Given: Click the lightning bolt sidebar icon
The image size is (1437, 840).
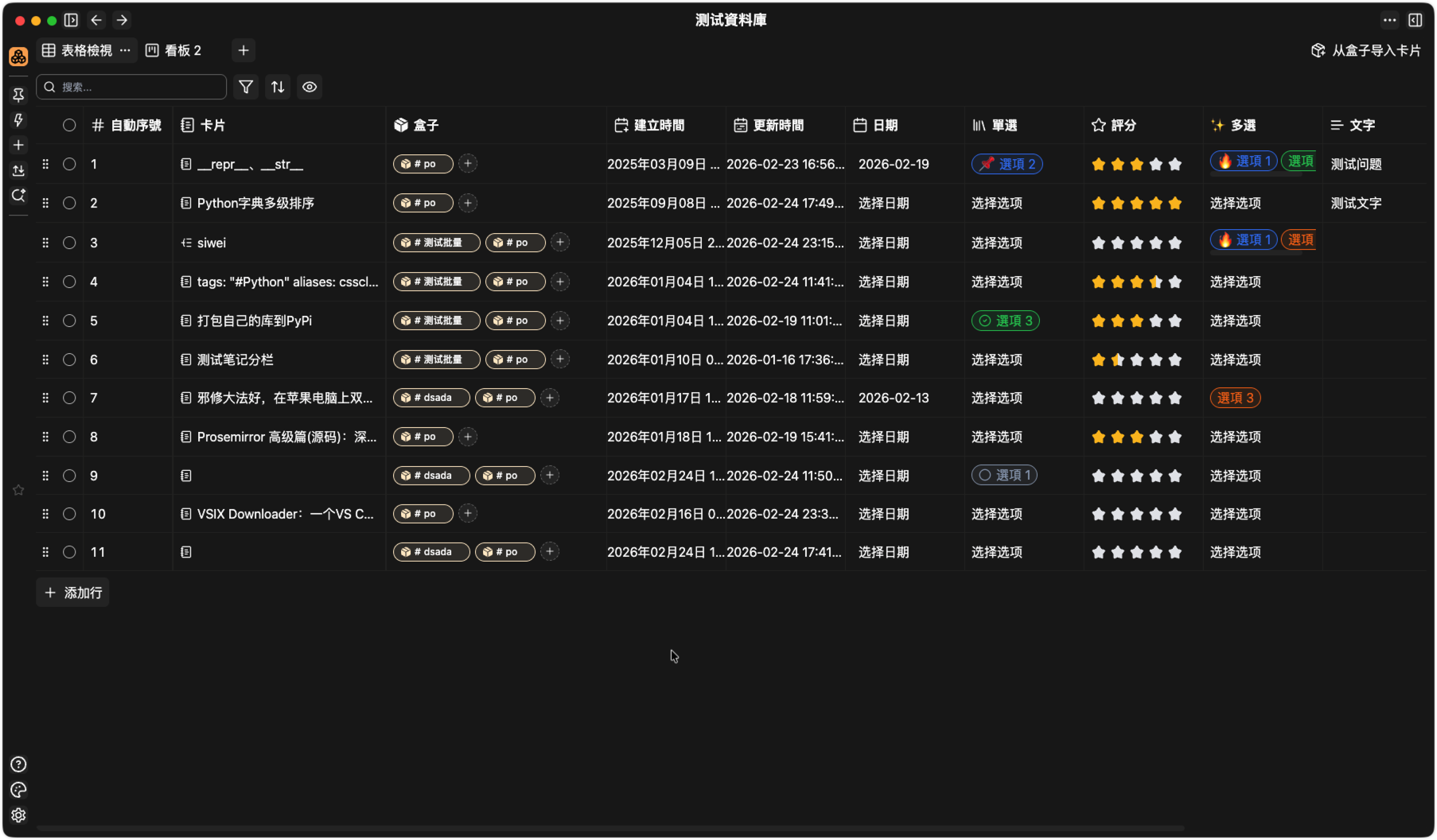Looking at the screenshot, I should [18, 120].
